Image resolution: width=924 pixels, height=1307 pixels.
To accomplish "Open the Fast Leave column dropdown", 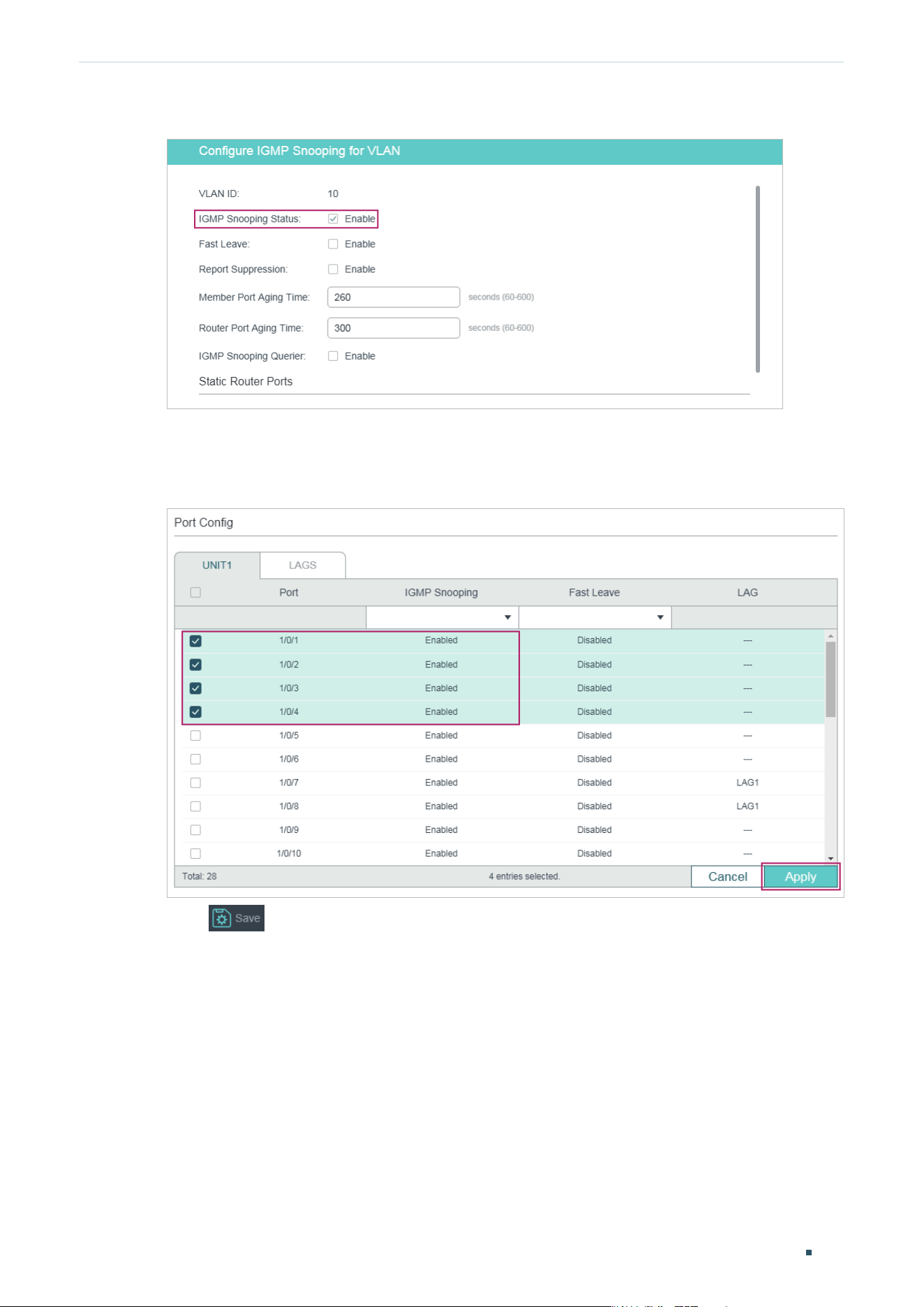I will point(595,617).
